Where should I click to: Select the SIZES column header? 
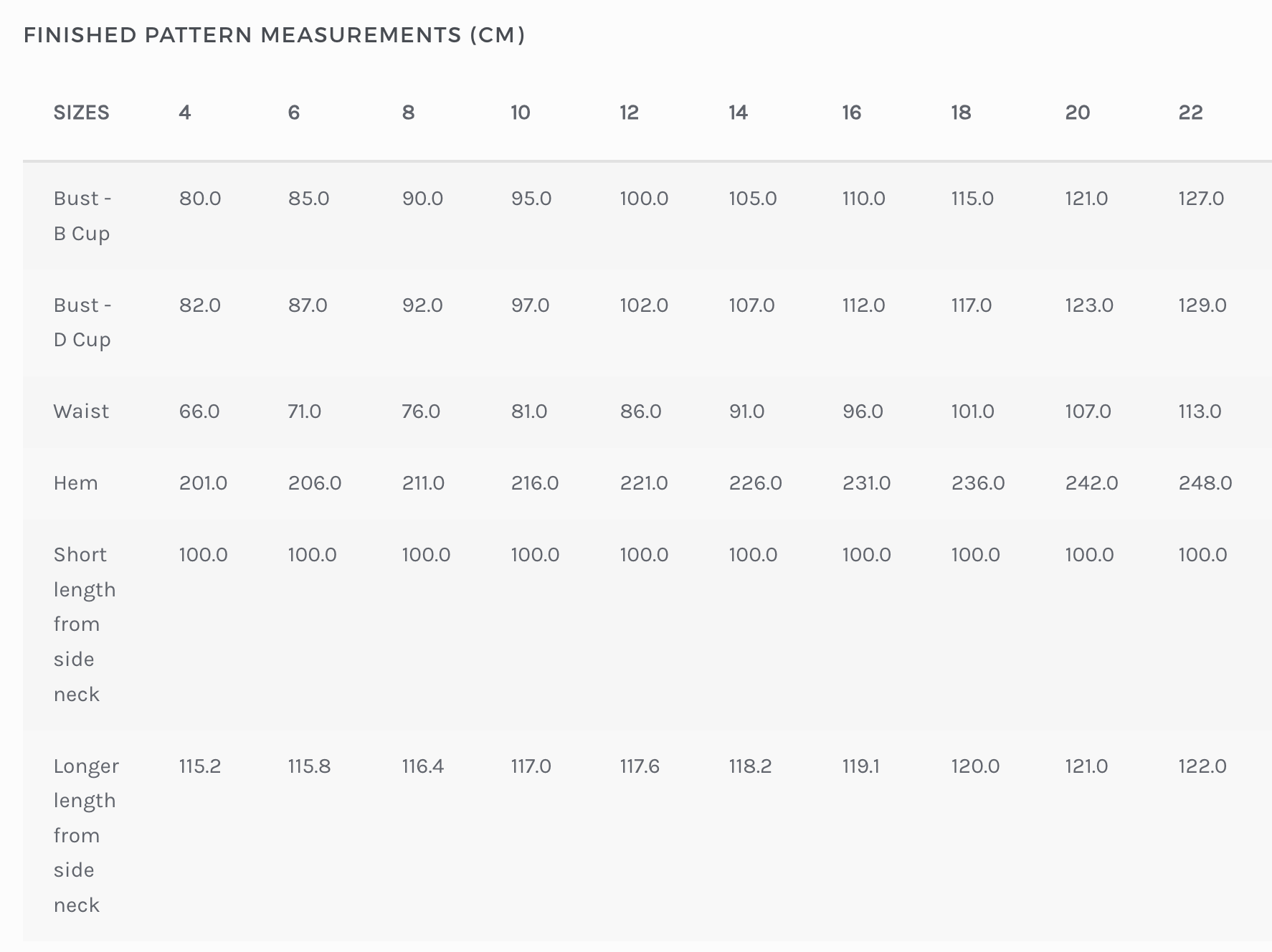point(81,113)
